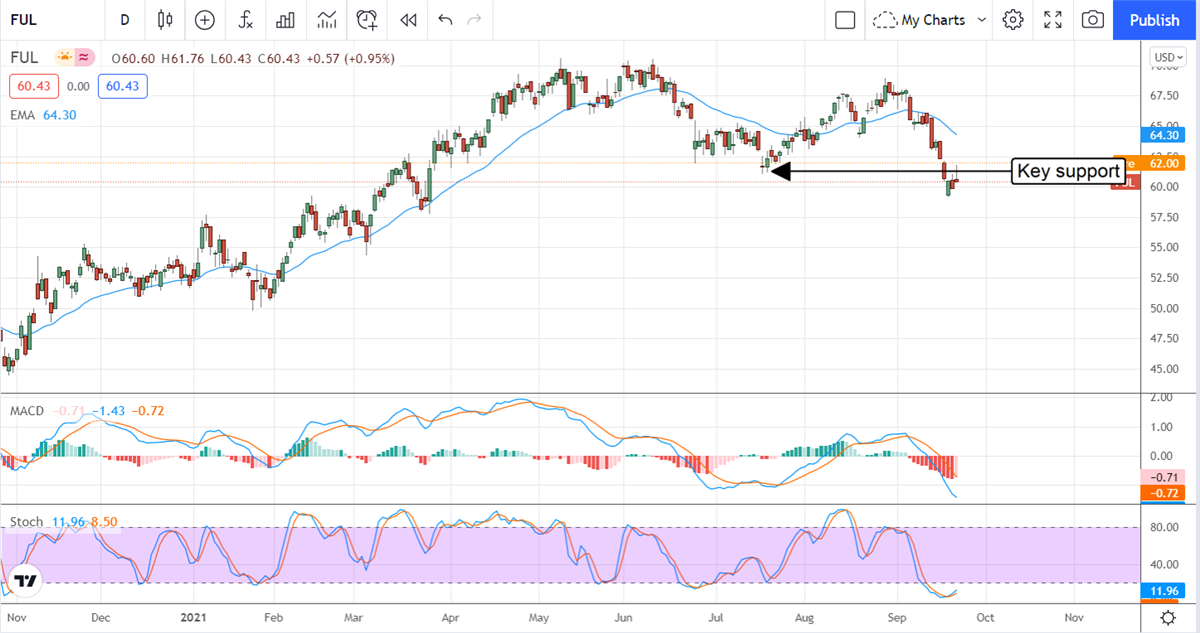The height and width of the screenshot is (633, 1200).
Task: Click the red 60.43 sell price button
Action: click(35, 86)
